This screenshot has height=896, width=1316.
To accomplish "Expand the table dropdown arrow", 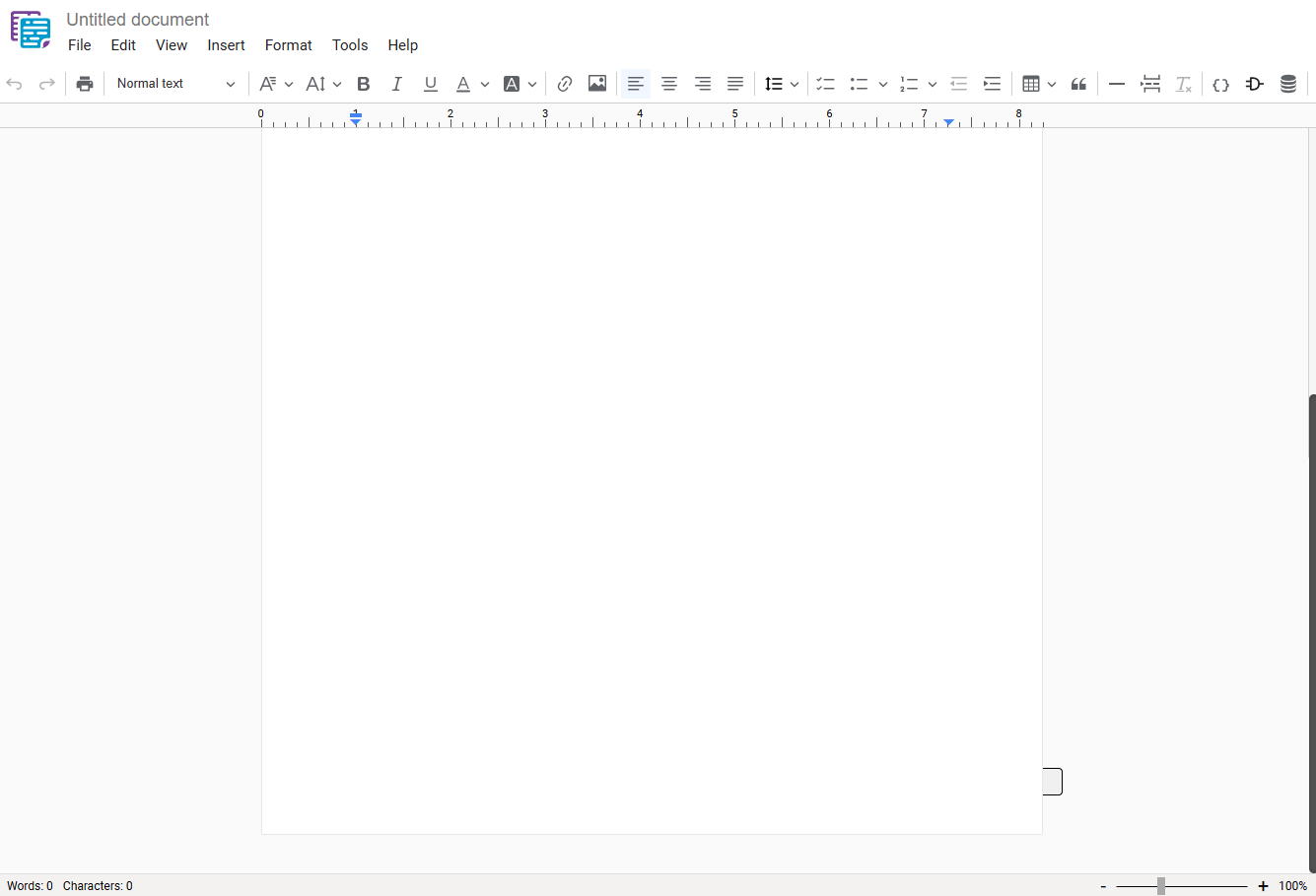I will pyautogui.click(x=1052, y=85).
